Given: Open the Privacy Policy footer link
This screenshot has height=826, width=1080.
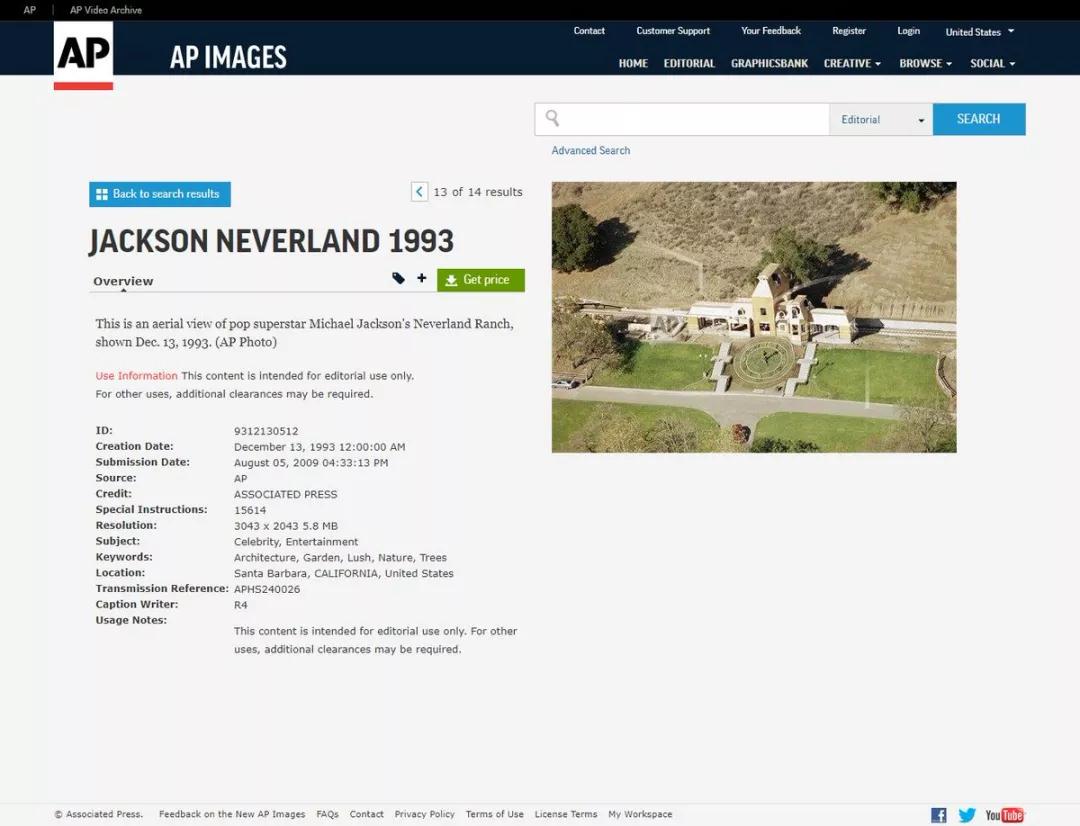Looking at the screenshot, I should [424, 814].
